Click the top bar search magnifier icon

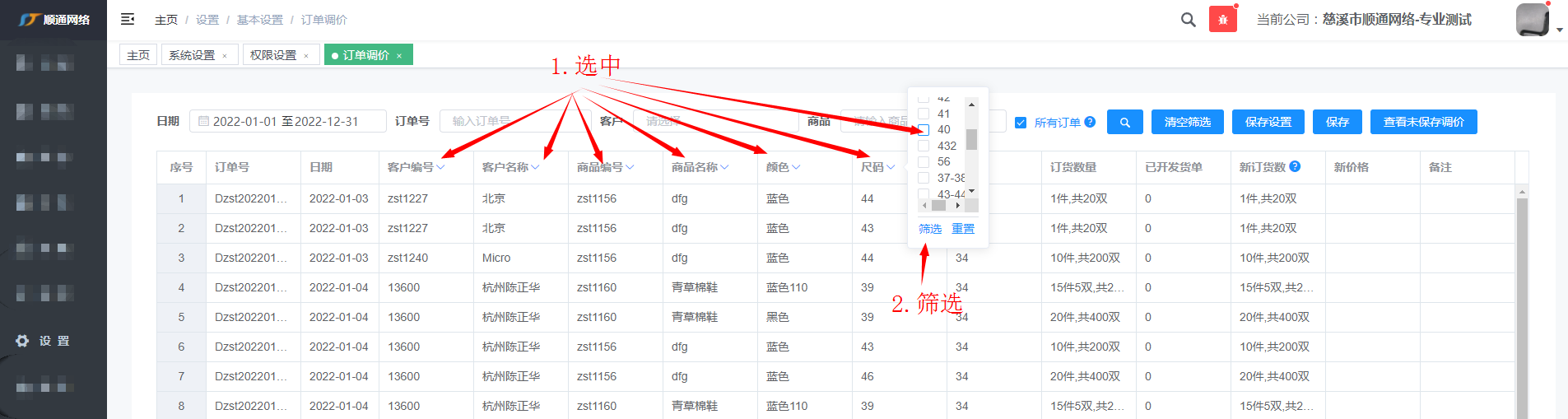(1188, 20)
